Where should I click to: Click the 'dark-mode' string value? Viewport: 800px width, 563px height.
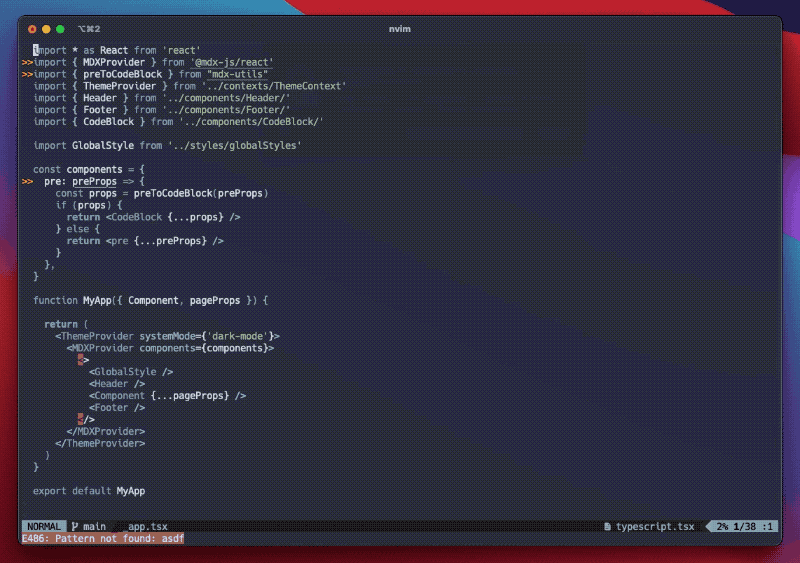point(237,336)
